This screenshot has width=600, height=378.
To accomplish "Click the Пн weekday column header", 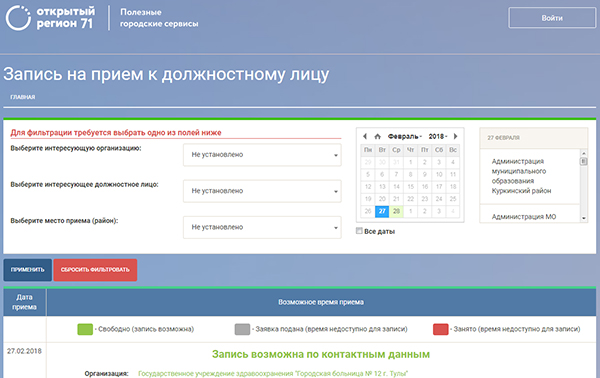I will point(368,150).
